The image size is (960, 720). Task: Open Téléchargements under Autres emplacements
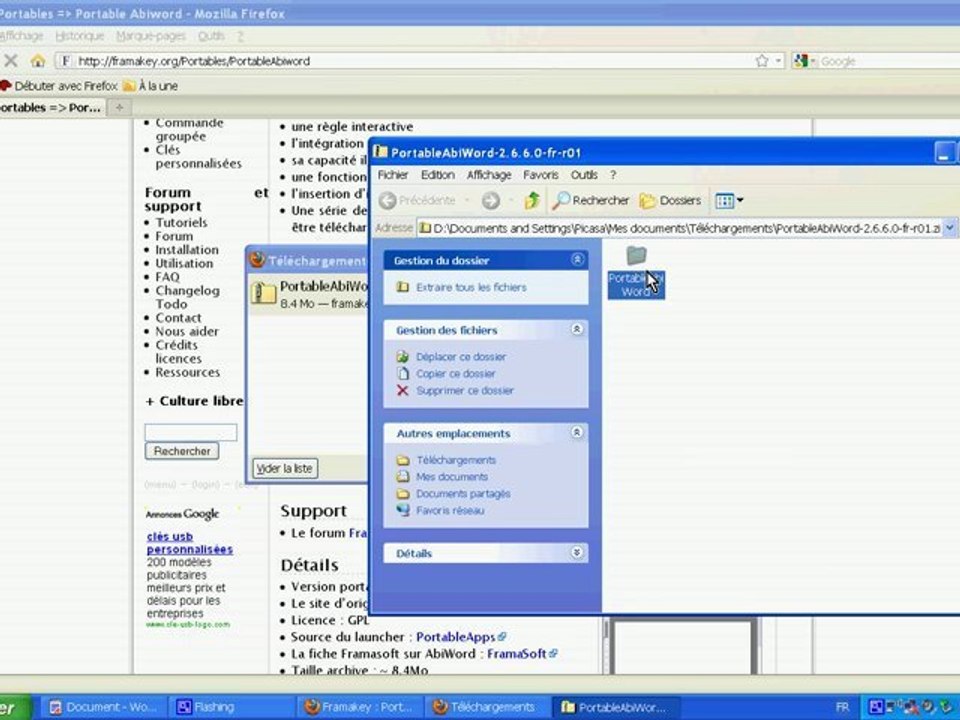456,460
